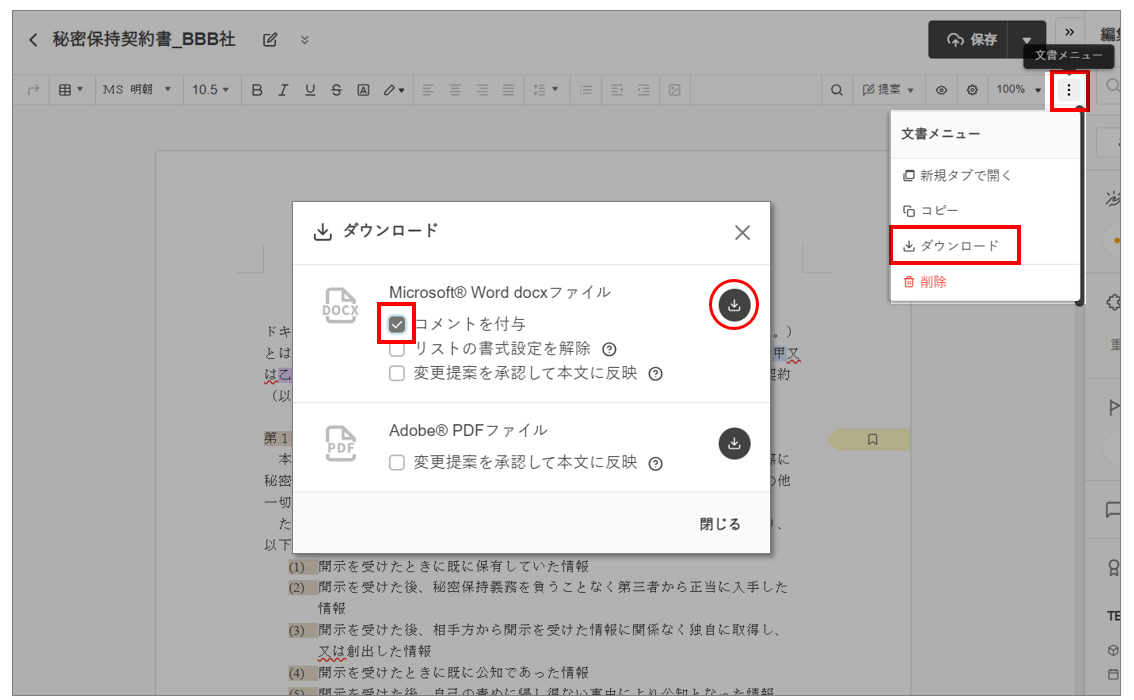Click the edit title pencil icon
The width and height of the screenshot is (1134, 700).
point(269,40)
